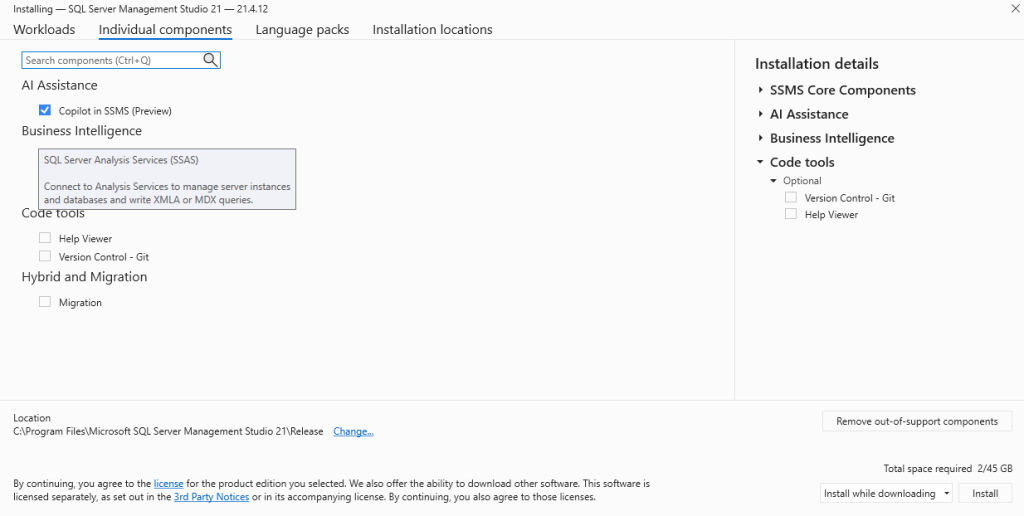Switch to the Workloads tab

pos(44,30)
